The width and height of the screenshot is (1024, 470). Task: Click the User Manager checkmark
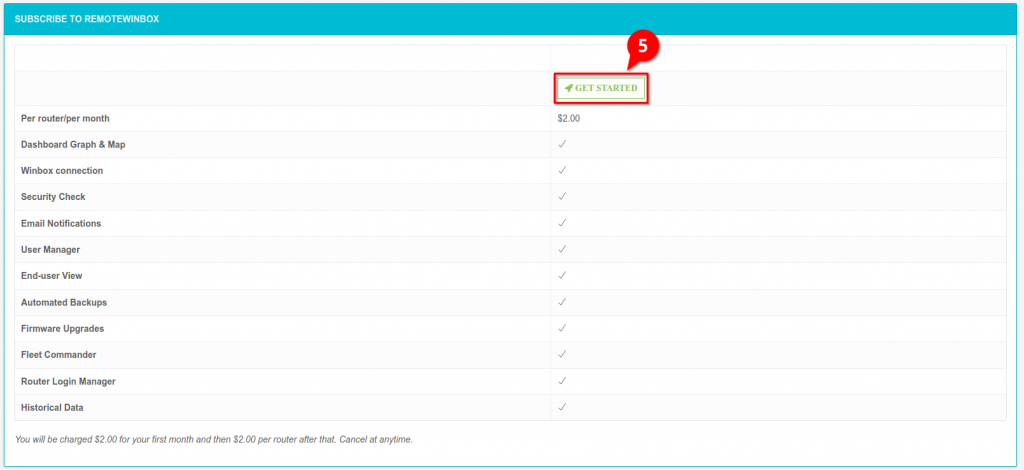click(x=562, y=249)
